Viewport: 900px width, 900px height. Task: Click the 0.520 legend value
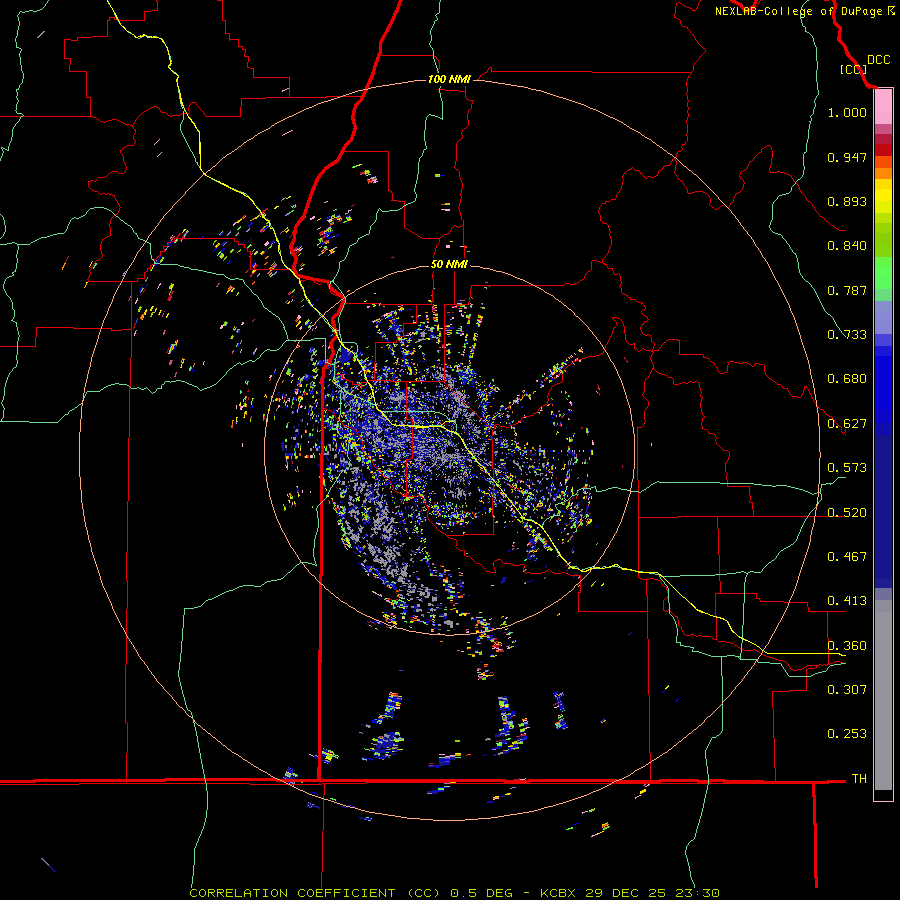click(847, 513)
